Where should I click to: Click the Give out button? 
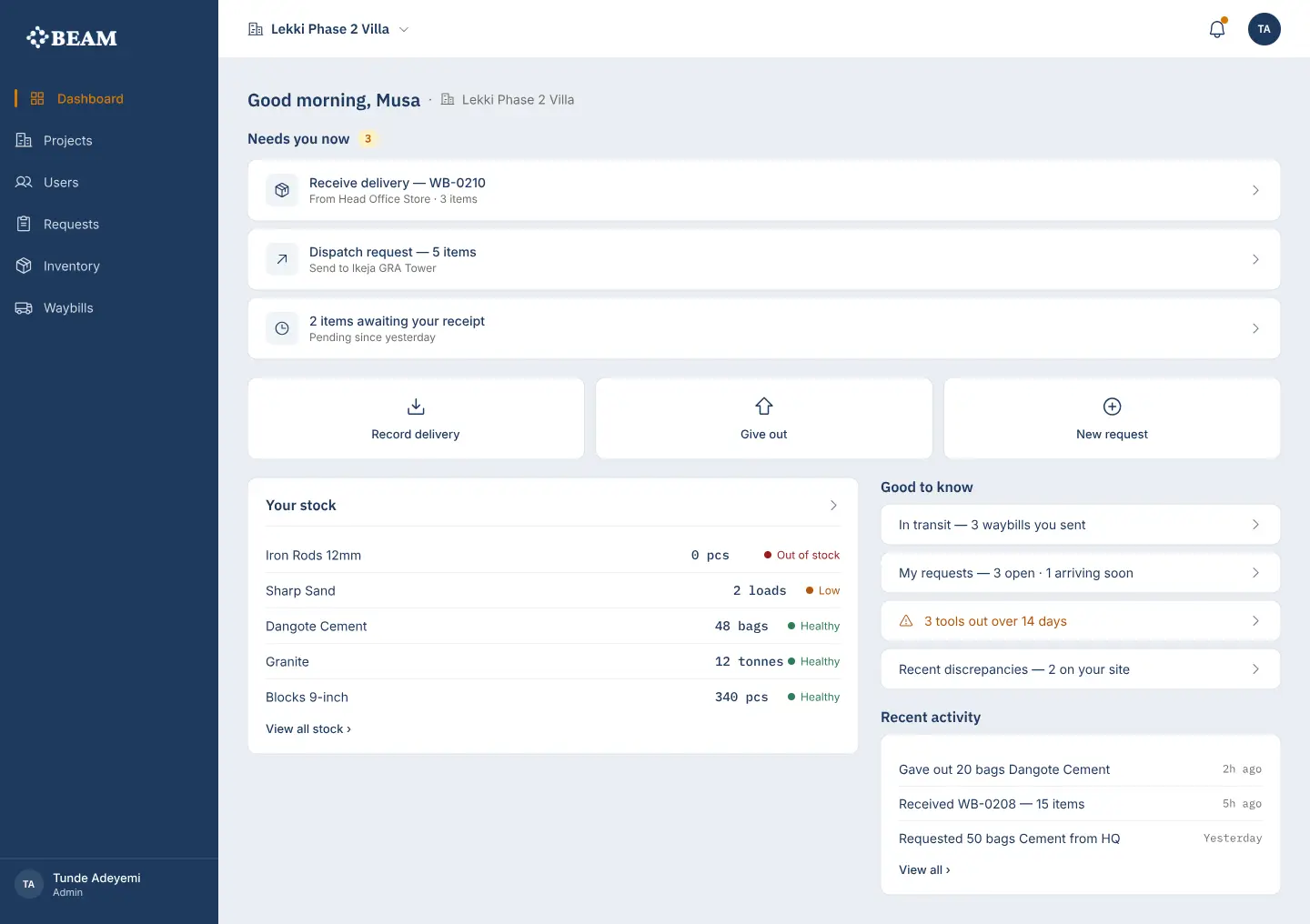coord(764,418)
